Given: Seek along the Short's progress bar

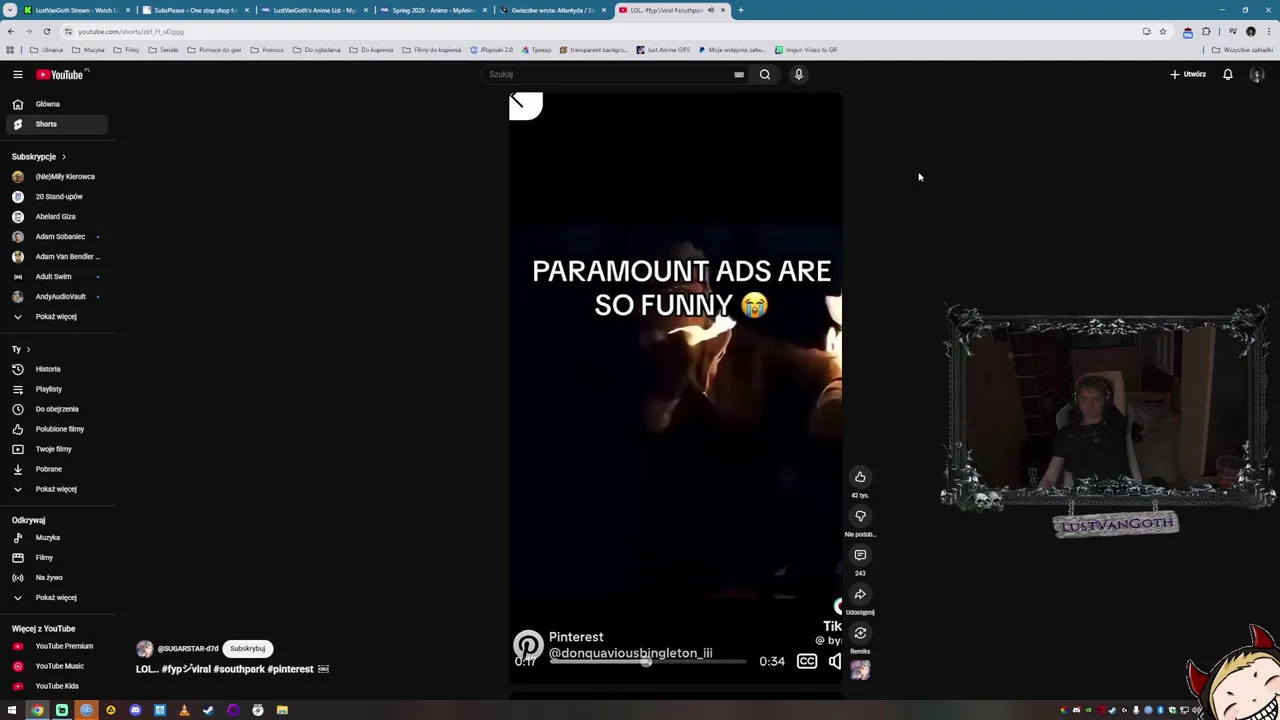Looking at the screenshot, I should click(648, 662).
